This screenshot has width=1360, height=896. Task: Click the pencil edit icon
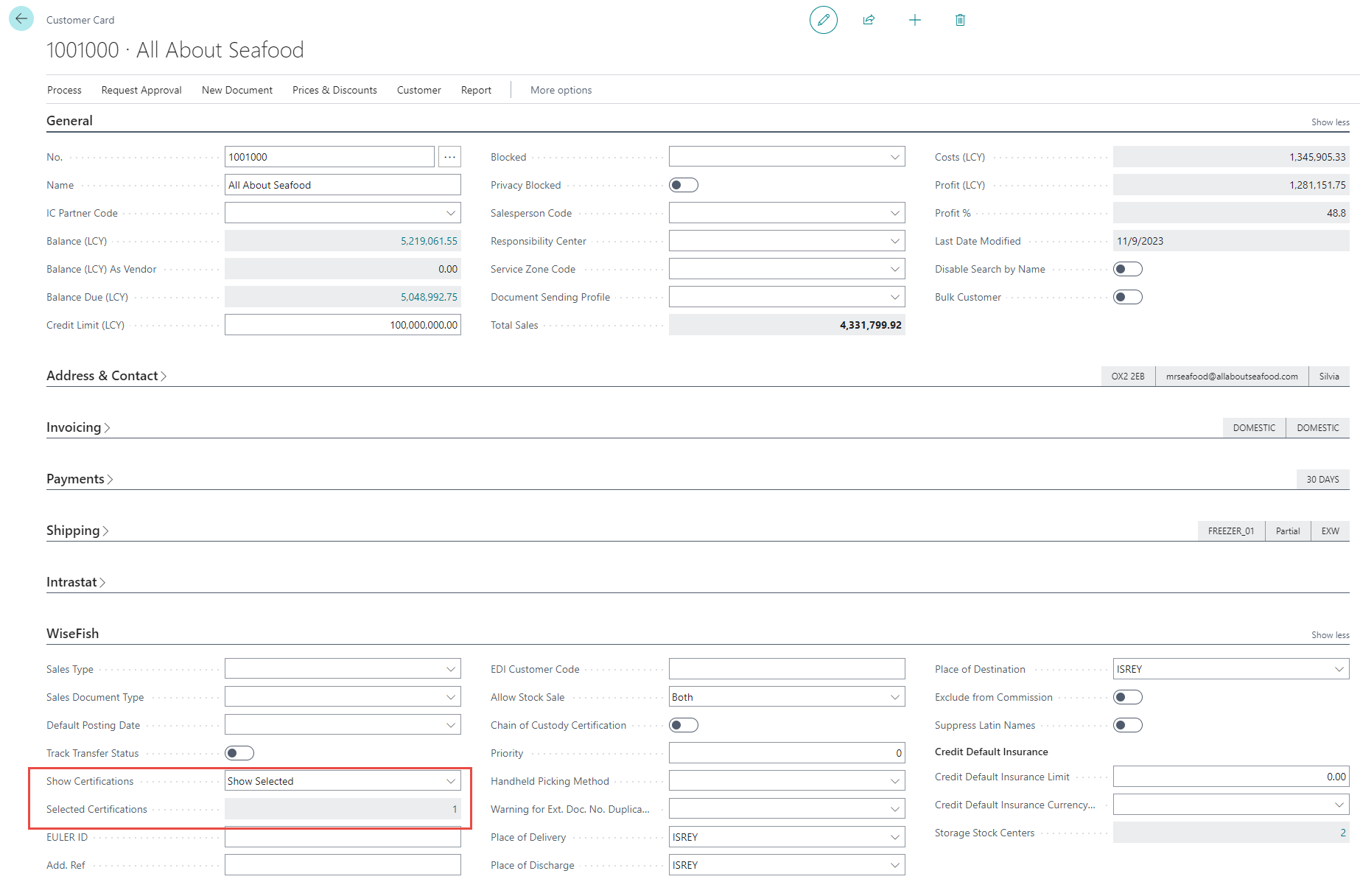823,20
